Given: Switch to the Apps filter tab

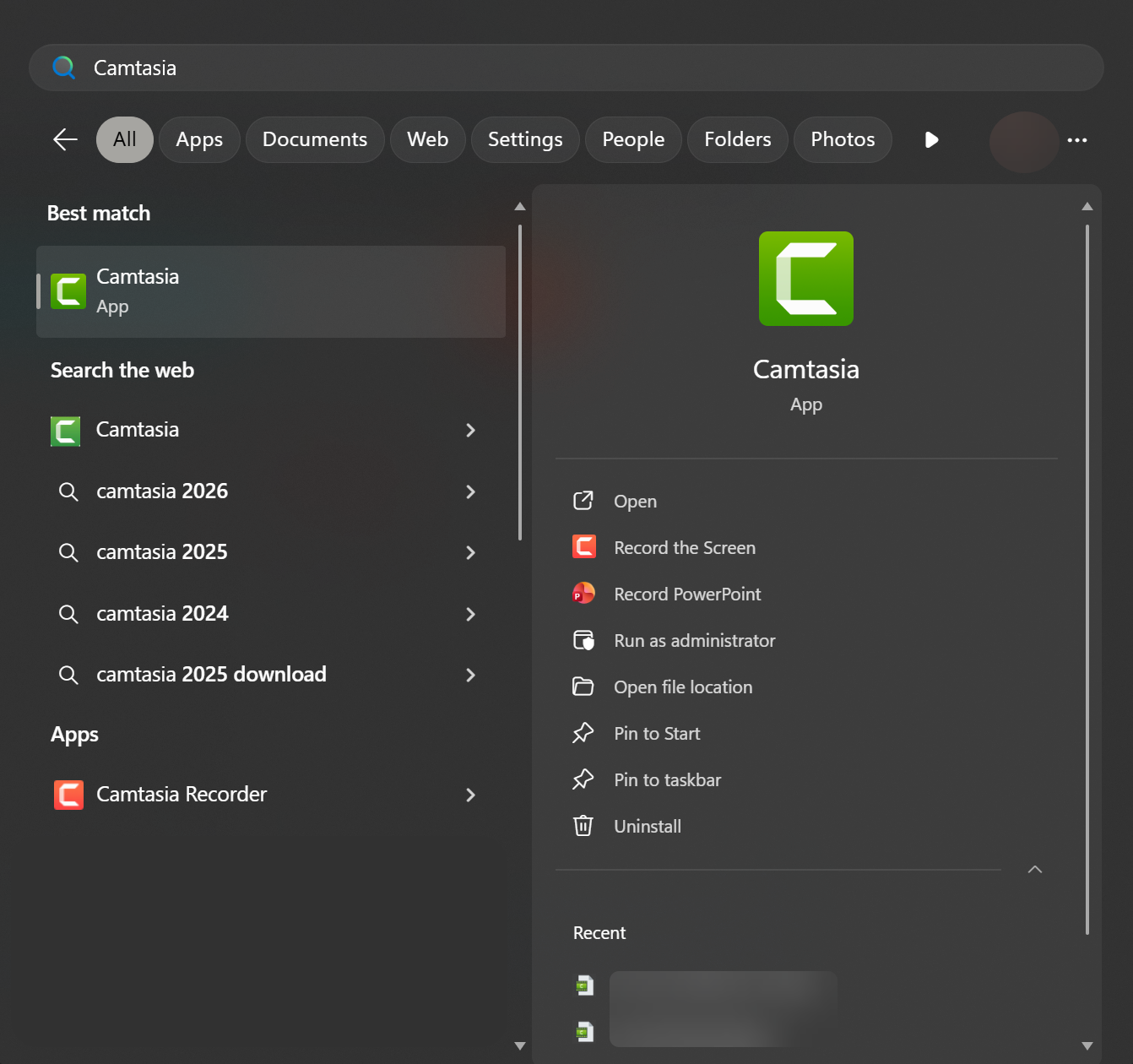Looking at the screenshot, I should (199, 140).
